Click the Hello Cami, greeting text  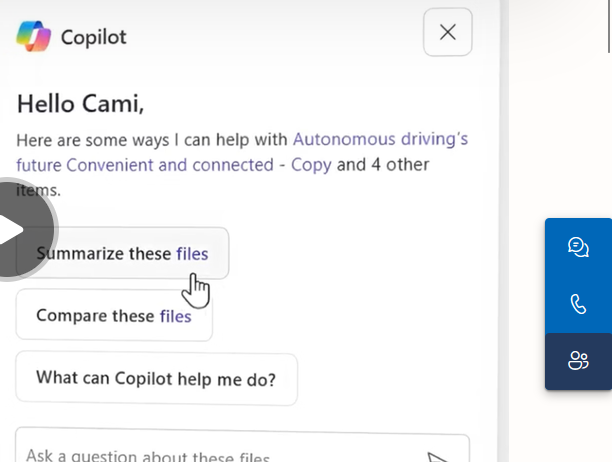80,104
